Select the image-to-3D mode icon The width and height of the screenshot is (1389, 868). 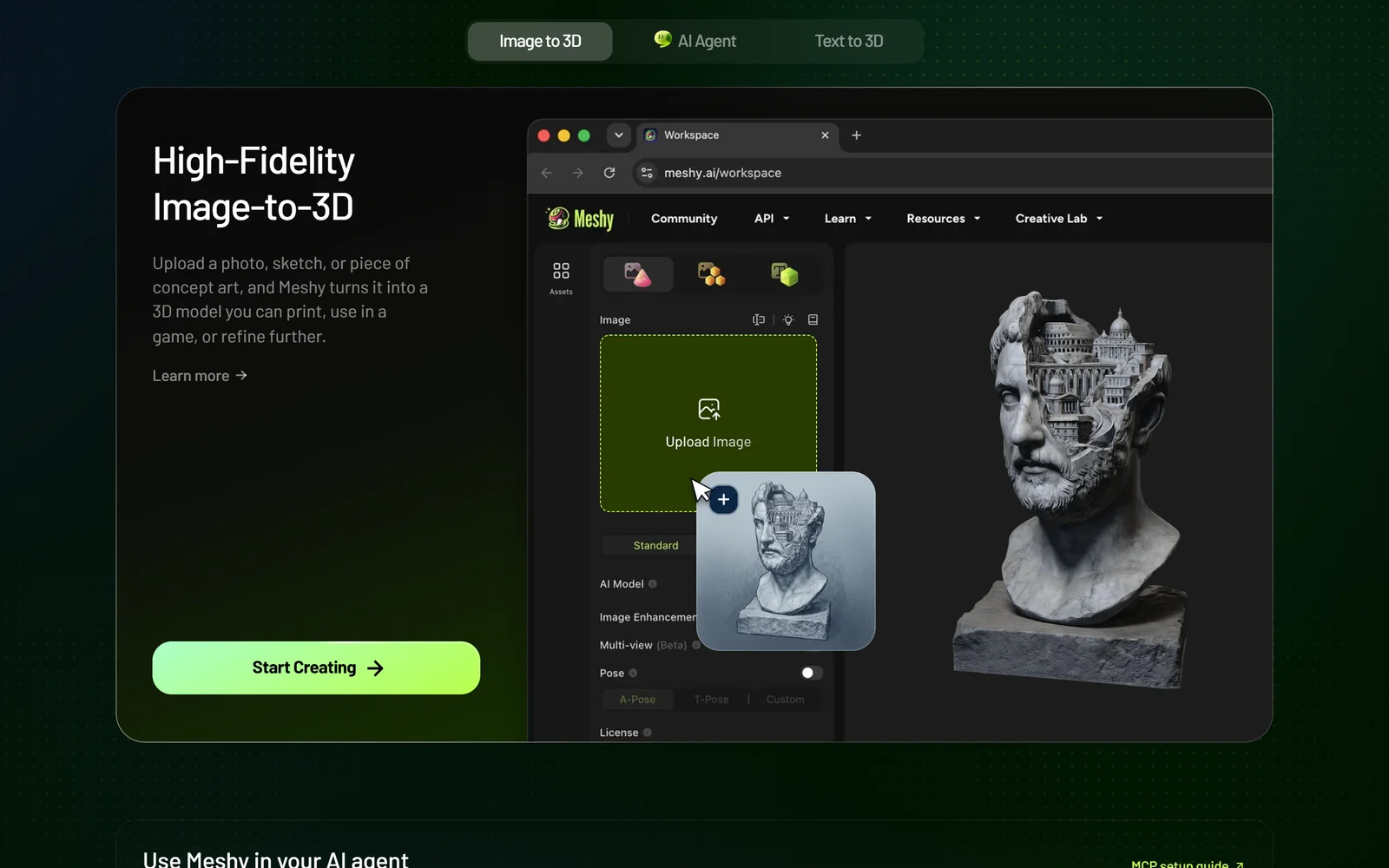pos(638,274)
